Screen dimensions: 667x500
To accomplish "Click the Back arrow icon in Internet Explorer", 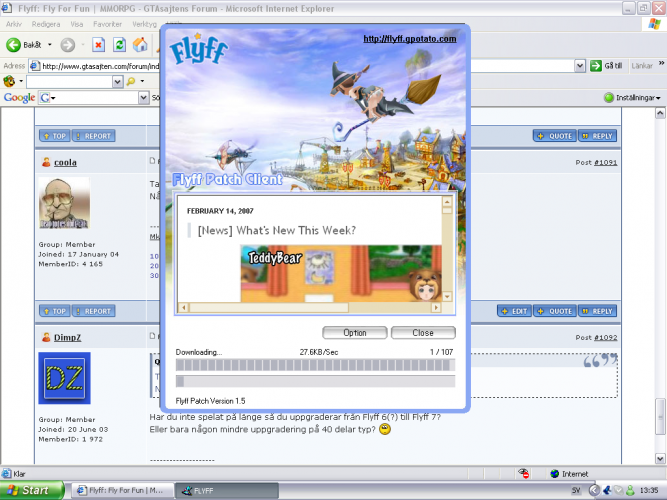I will coord(13,45).
